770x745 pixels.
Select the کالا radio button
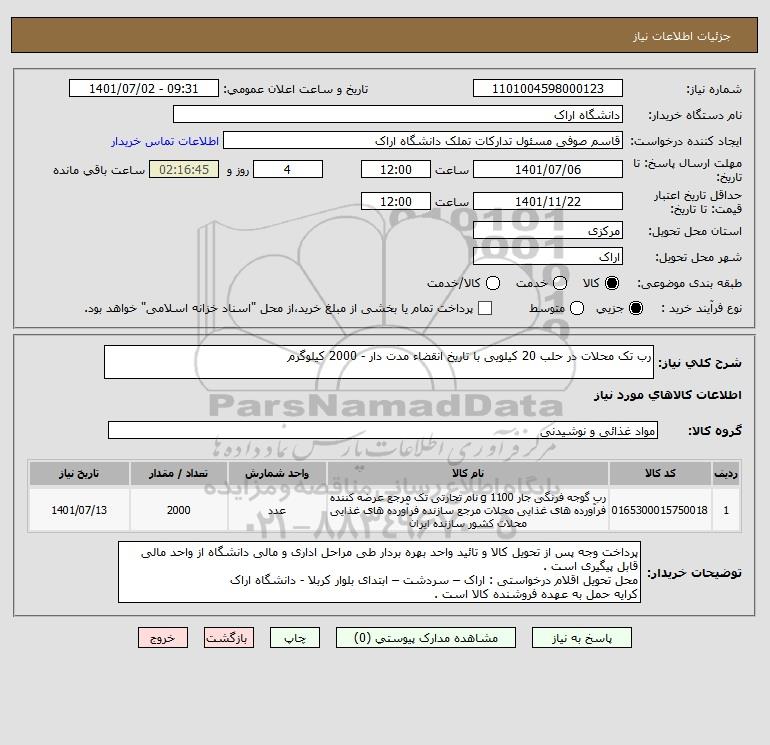(x=612, y=283)
